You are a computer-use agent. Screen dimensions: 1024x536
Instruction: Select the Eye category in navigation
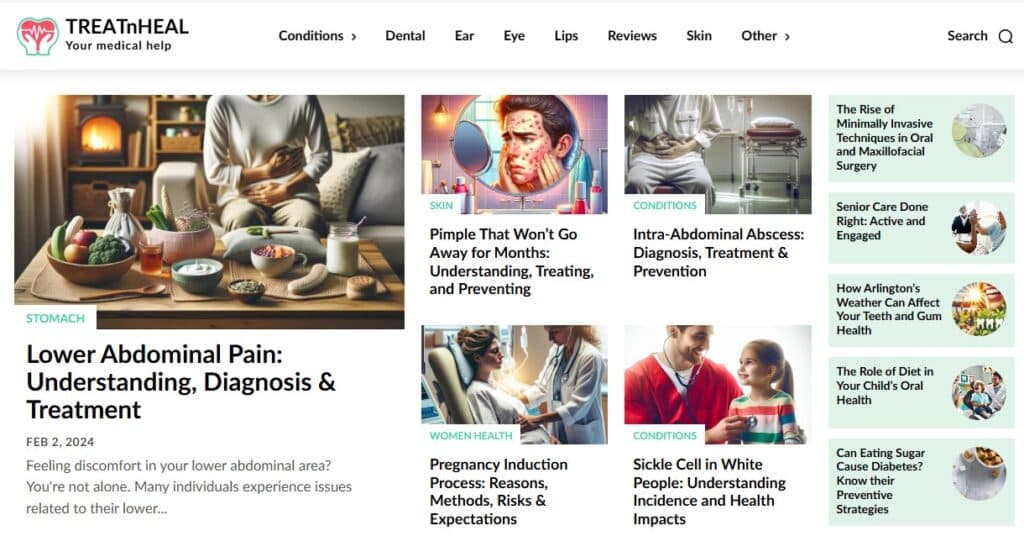[514, 36]
